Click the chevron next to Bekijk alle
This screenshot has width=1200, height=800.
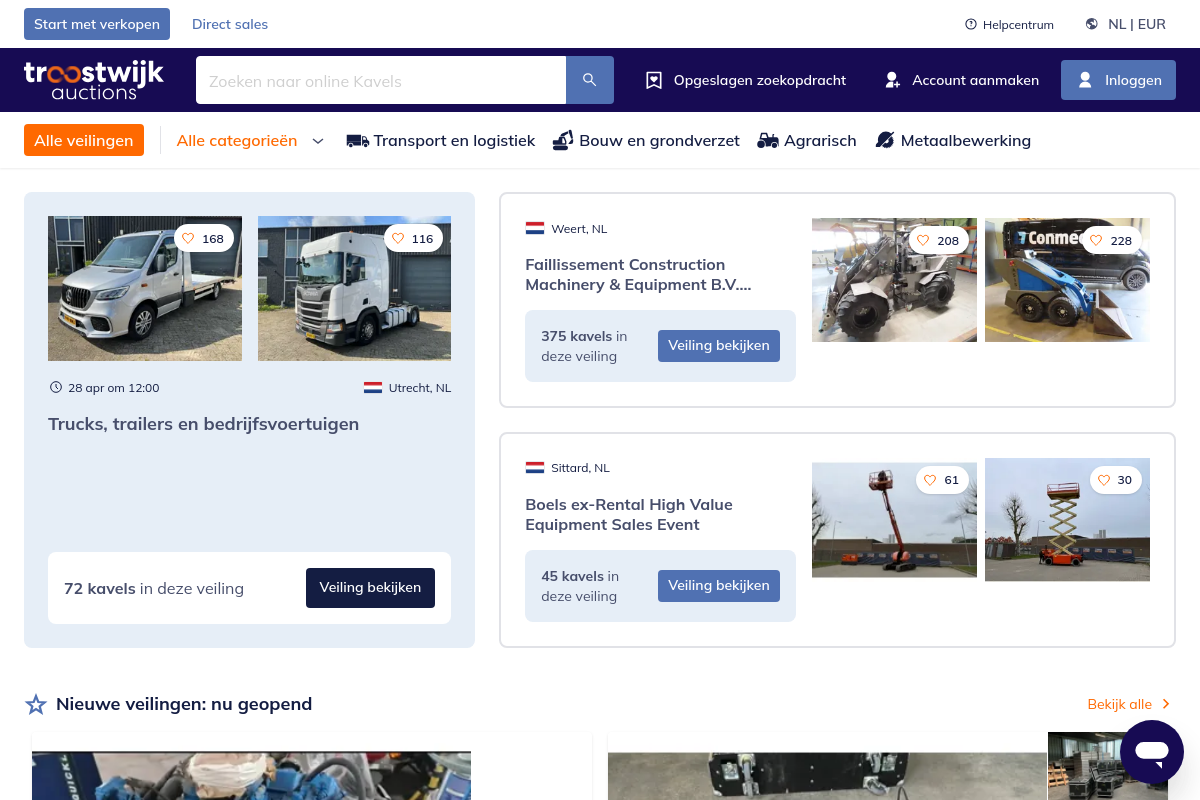click(1166, 704)
